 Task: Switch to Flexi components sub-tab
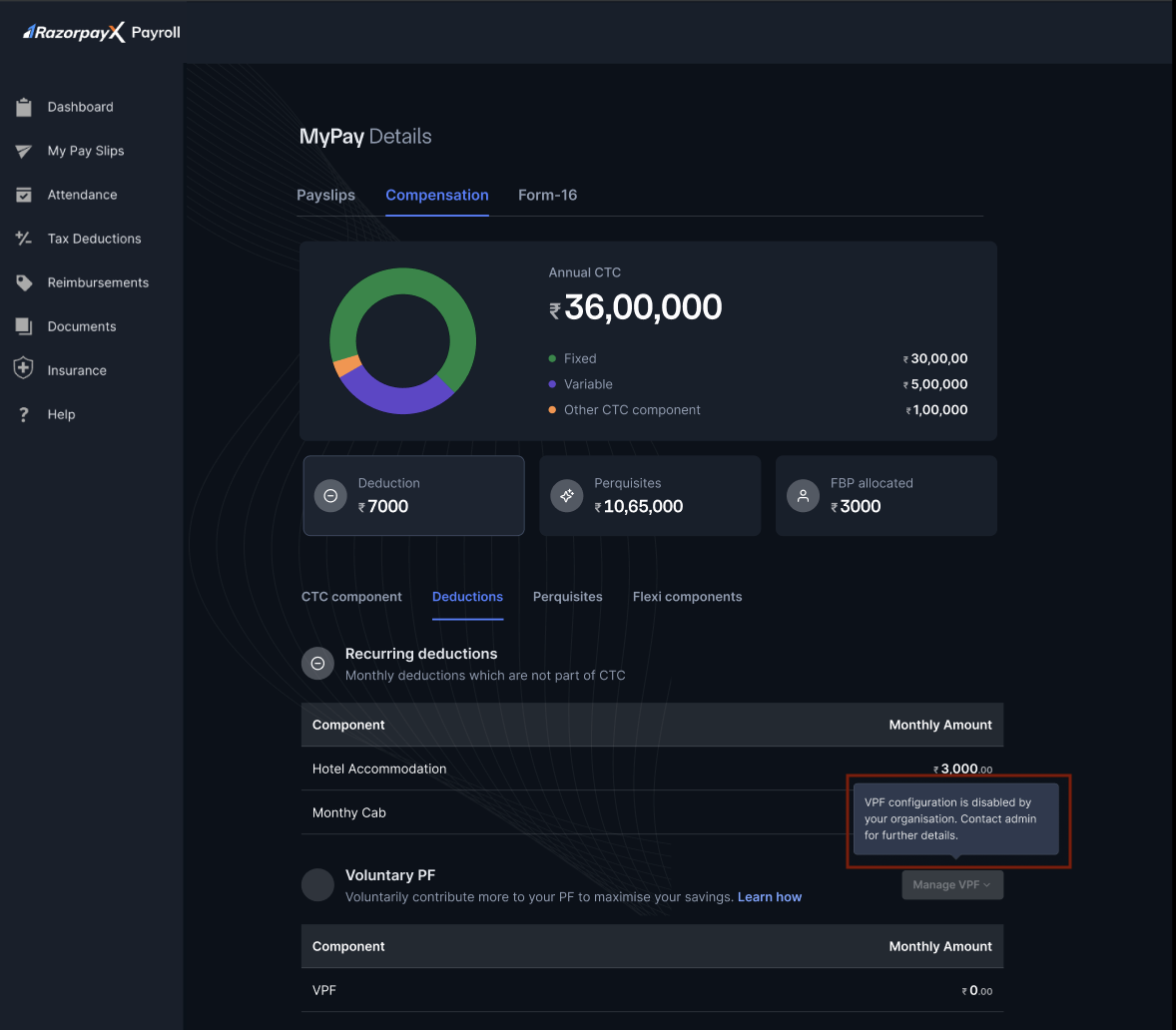pos(687,597)
